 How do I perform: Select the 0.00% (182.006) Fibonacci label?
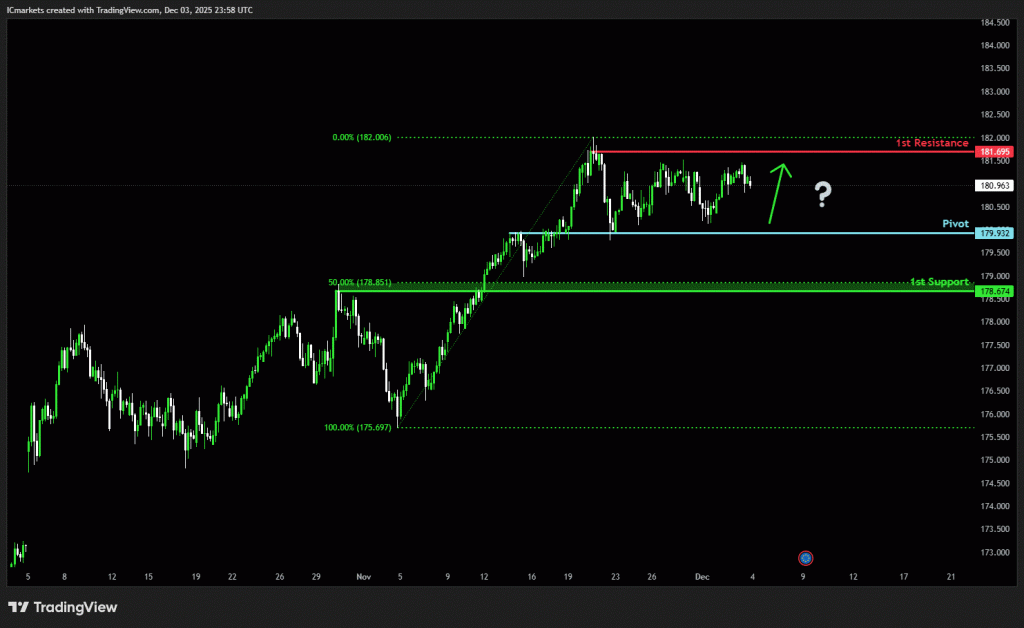tap(361, 137)
